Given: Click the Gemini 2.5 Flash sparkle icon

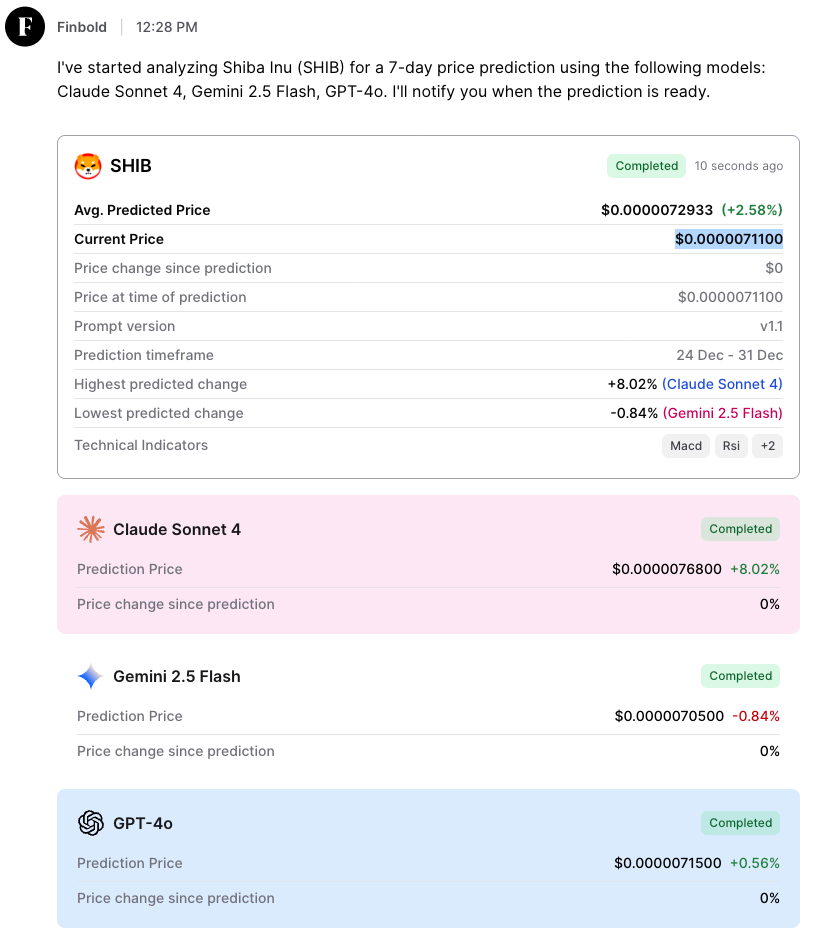Looking at the screenshot, I should point(91,676).
